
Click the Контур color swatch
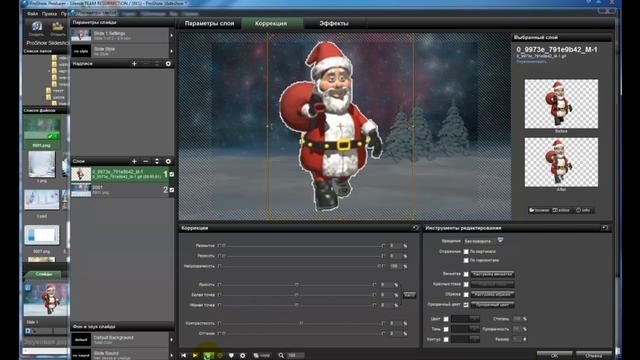pos(465,340)
